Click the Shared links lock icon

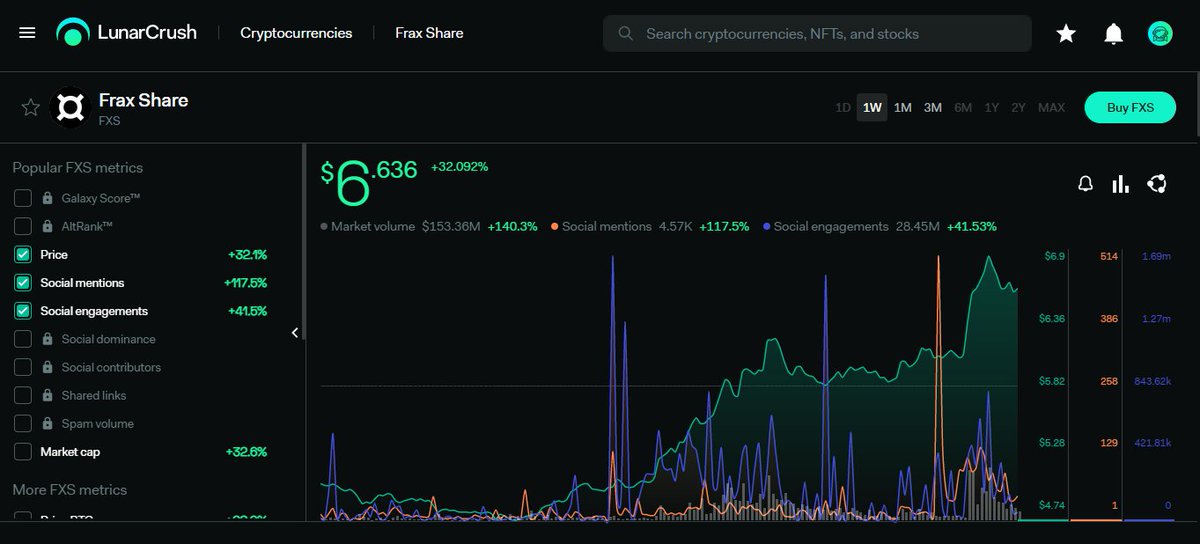point(48,395)
